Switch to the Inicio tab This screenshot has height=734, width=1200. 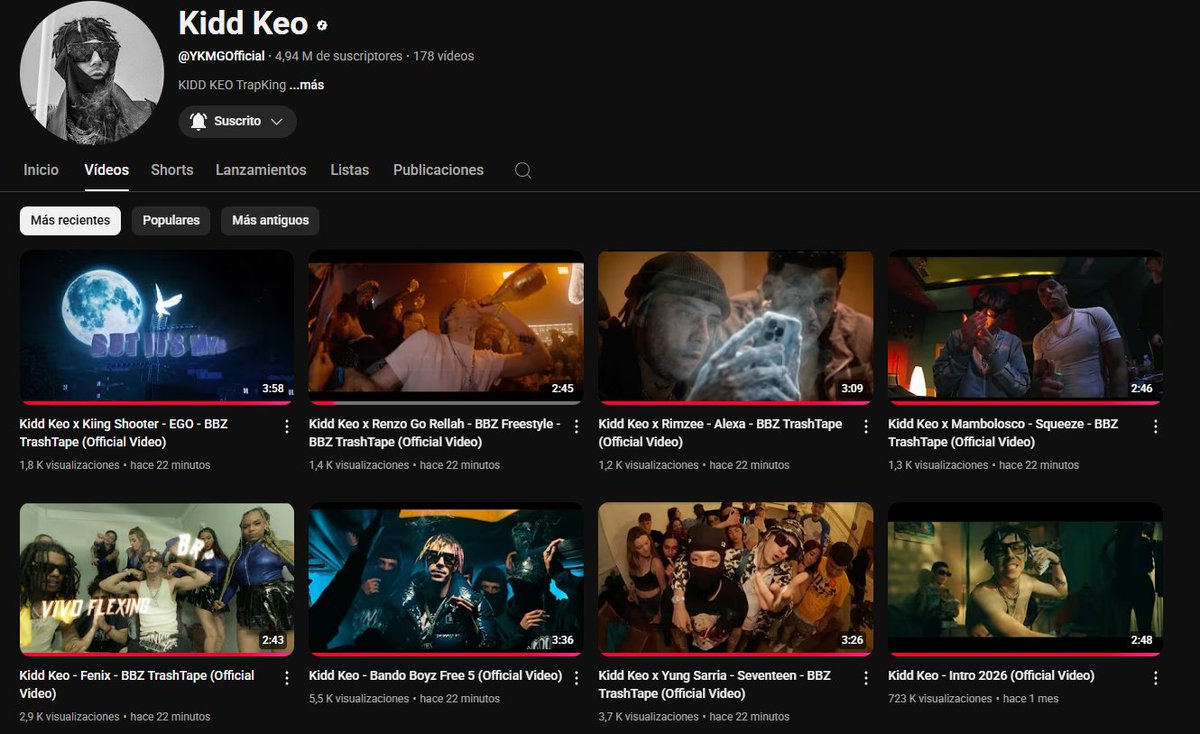tap(41, 170)
